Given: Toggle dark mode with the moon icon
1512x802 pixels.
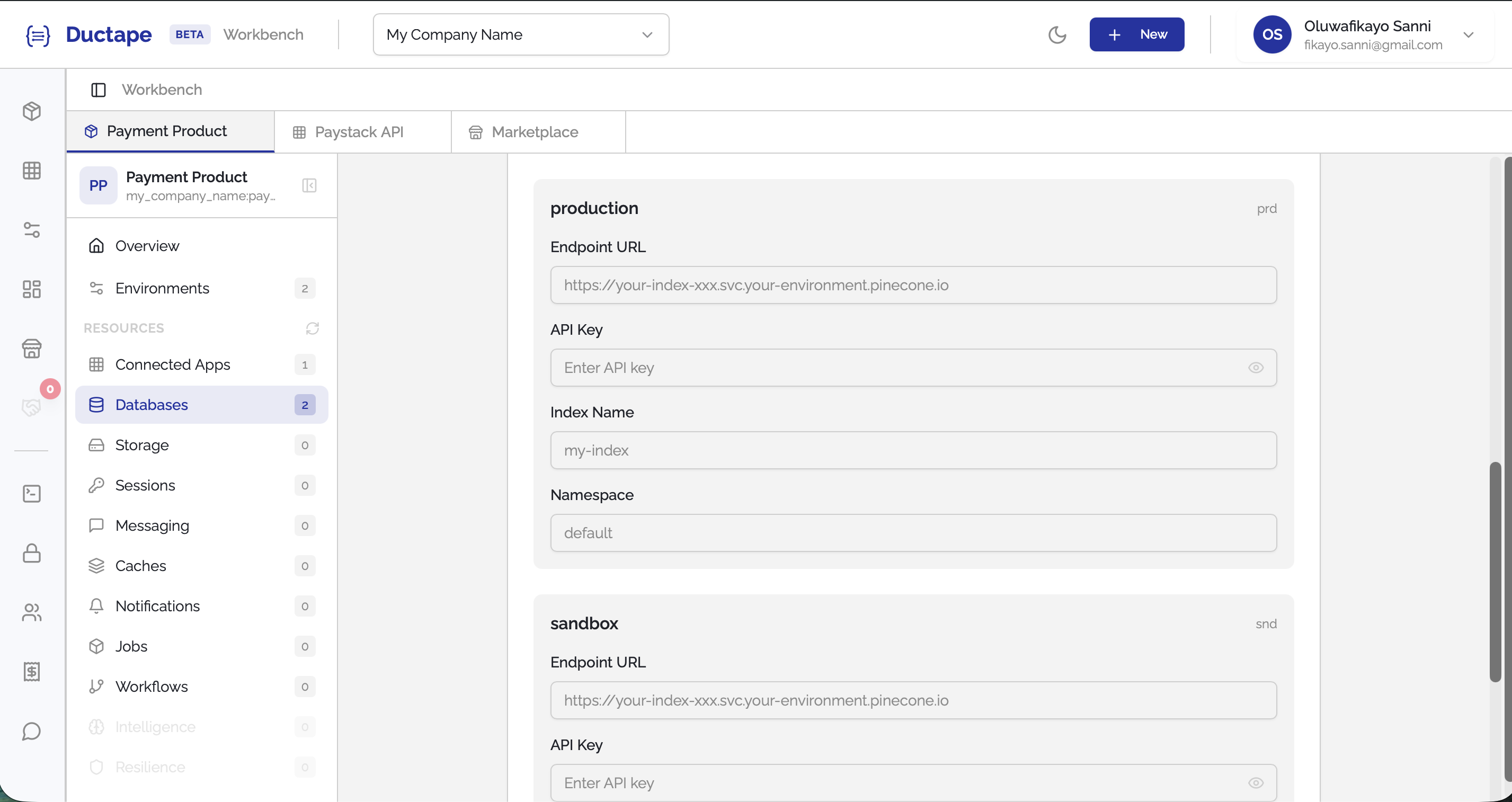Looking at the screenshot, I should point(1057,34).
